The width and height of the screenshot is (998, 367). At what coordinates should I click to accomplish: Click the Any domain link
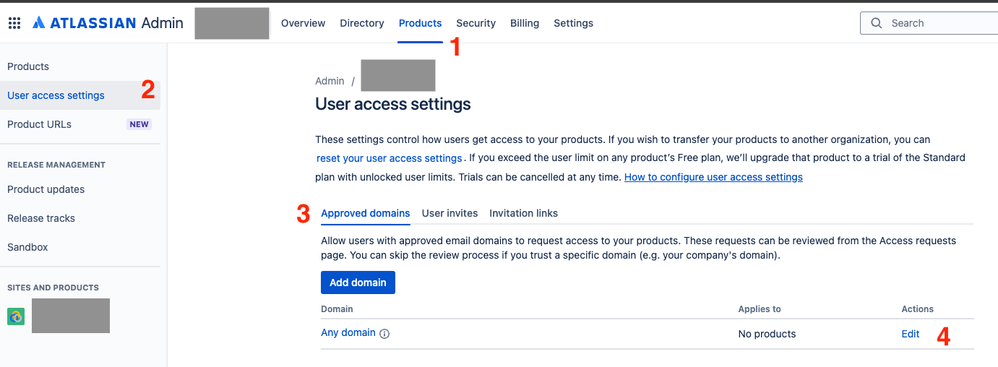348,333
